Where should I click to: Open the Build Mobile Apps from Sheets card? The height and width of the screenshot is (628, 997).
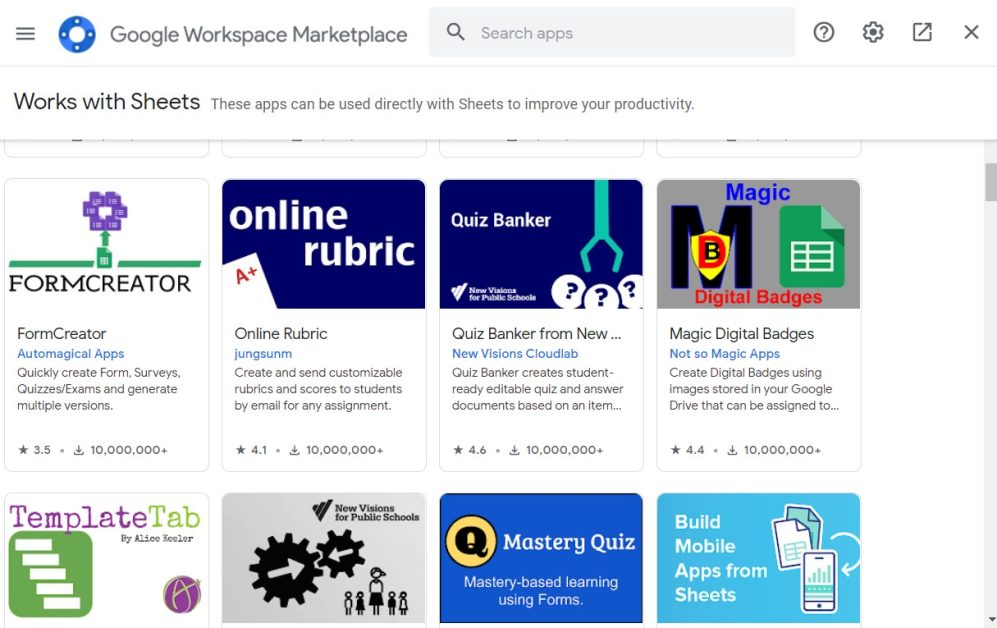[x=759, y=558]
